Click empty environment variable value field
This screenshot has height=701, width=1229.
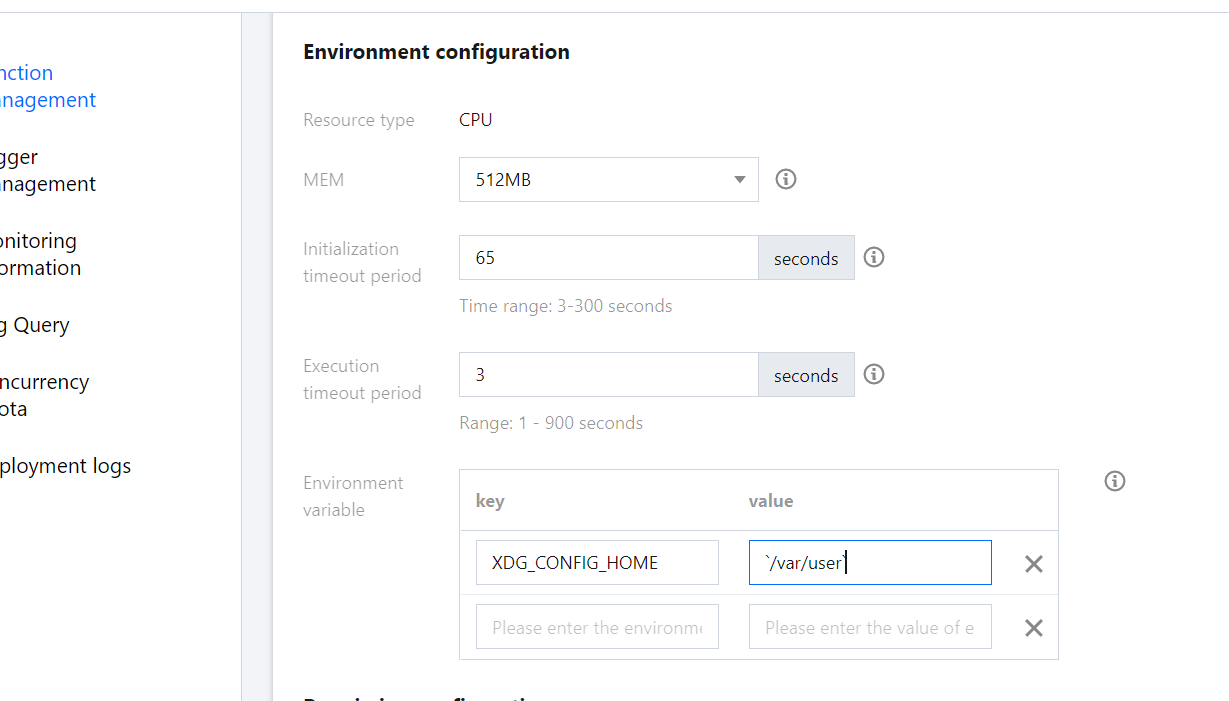click(x=869, y=627)
